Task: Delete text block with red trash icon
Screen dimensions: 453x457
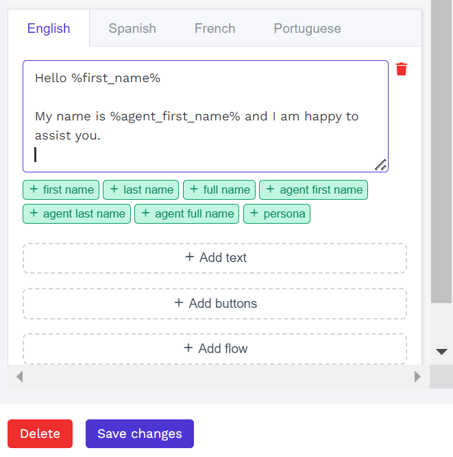Action: 401,69
